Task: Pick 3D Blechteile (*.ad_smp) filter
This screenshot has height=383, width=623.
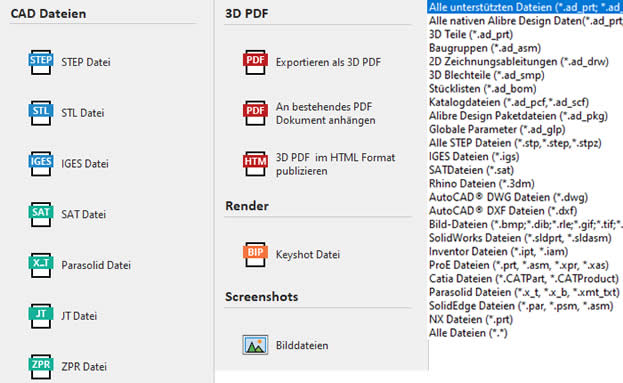Action: pyautogui.click(x=486, y=75)
